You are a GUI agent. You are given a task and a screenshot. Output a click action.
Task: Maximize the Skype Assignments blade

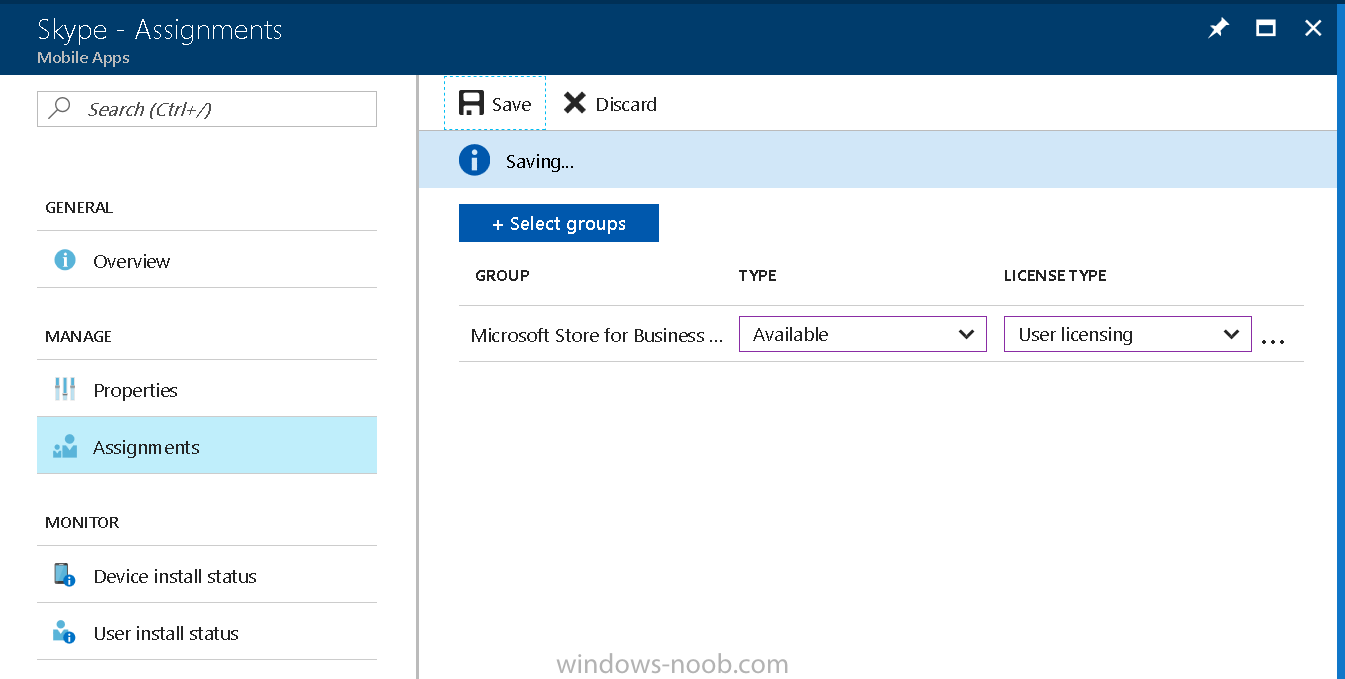[1266, 28]
